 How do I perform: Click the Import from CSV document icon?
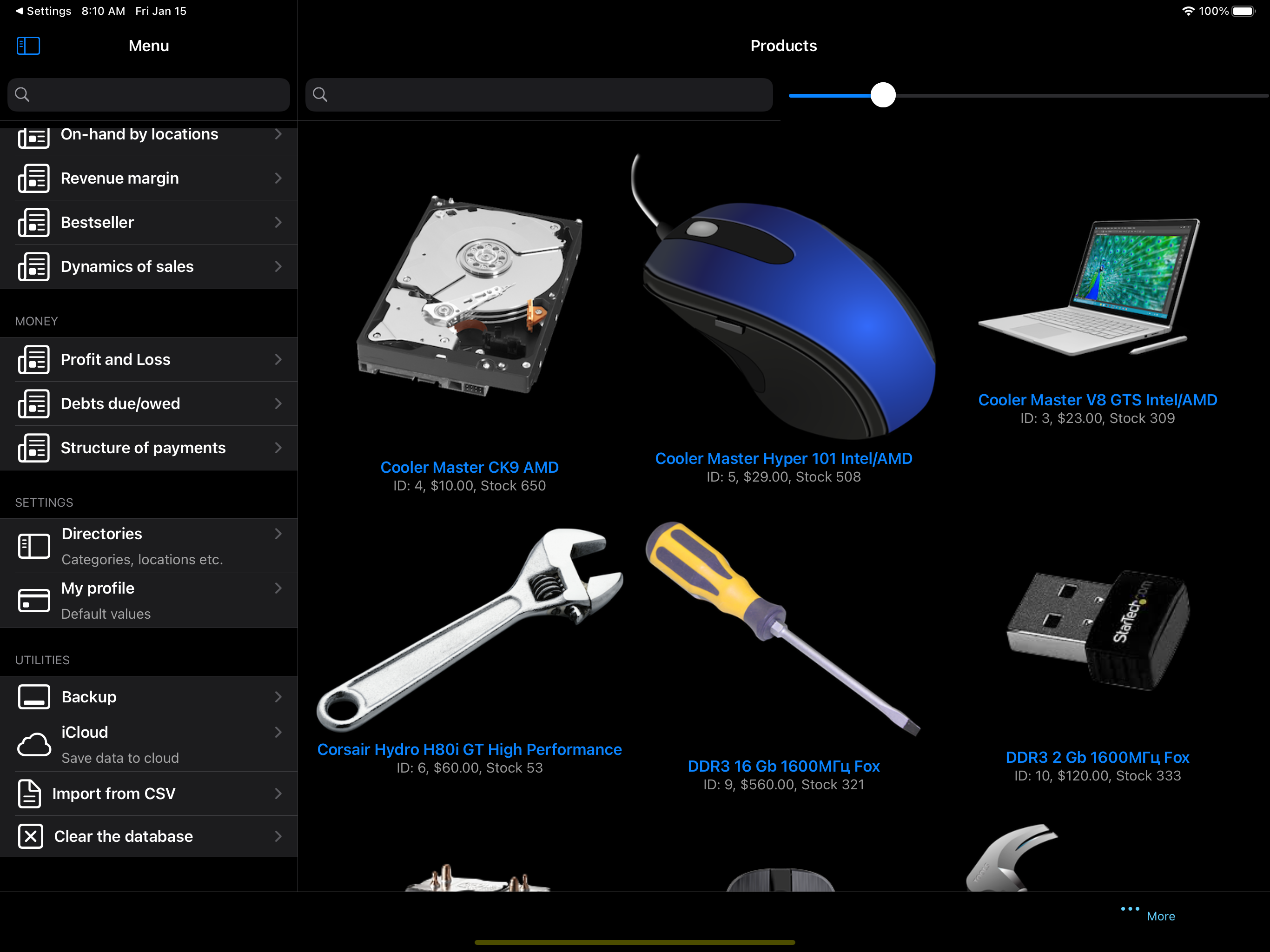pos(29,793)
